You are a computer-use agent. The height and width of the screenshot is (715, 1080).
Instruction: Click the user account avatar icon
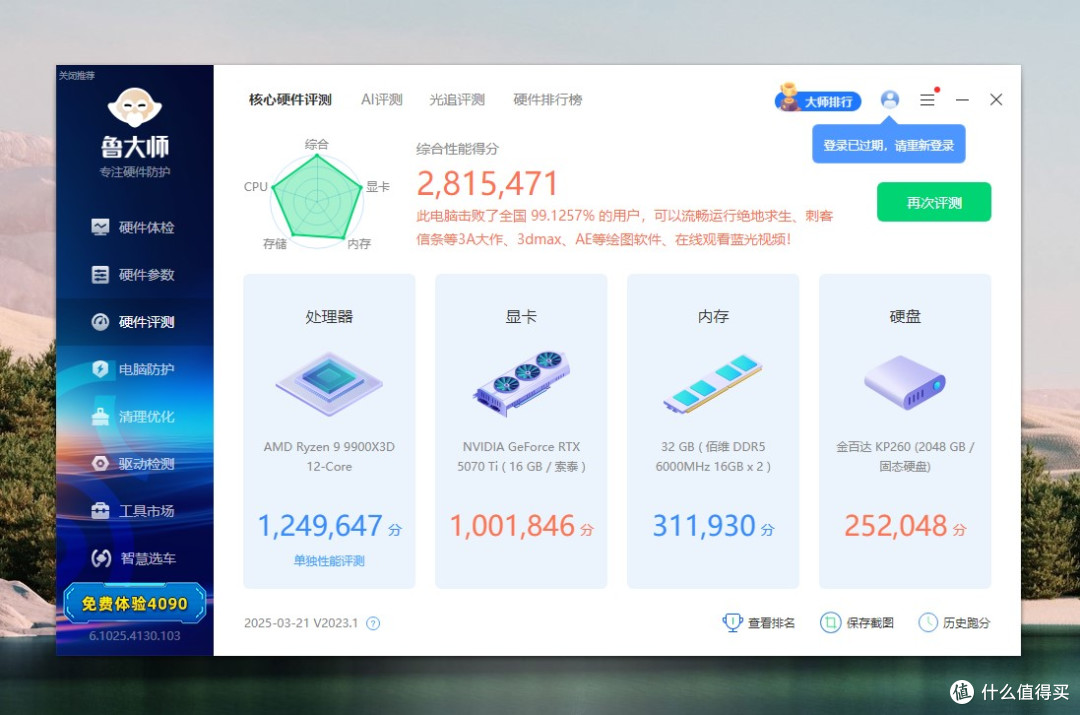pyautogui.click(x=890, y=100)
